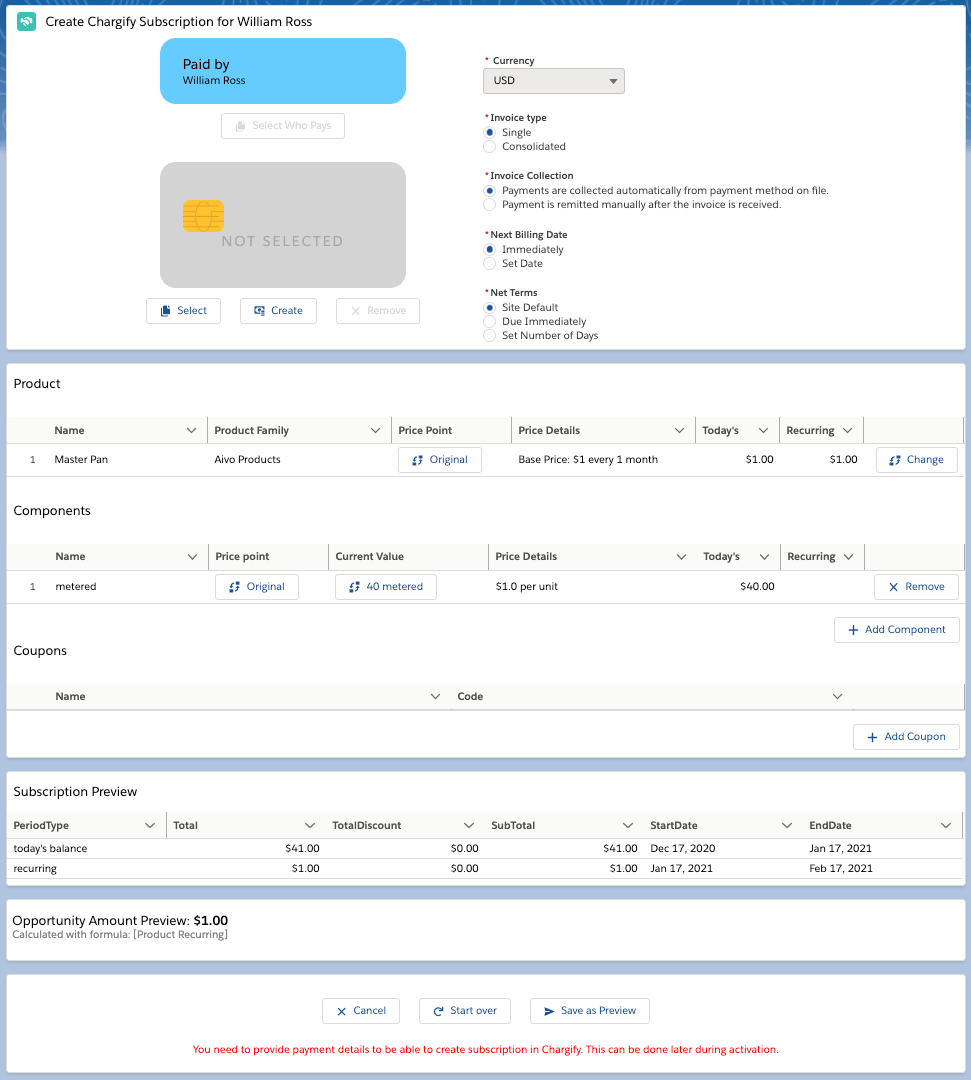
Task: Click the StartDate column header
Action: pos(674,826)
